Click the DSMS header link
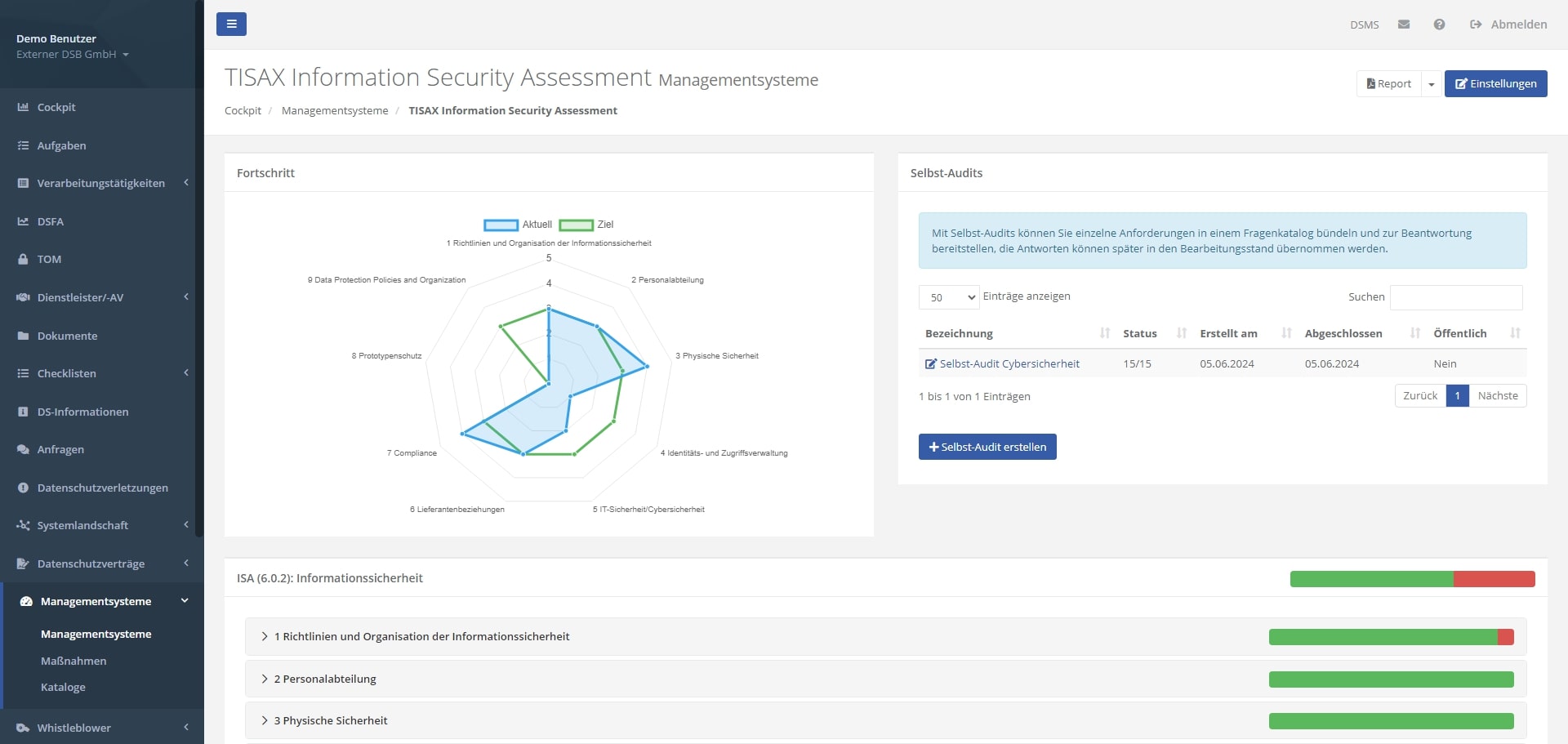This screenshot has width=1568, height=744. (1364, 25)
